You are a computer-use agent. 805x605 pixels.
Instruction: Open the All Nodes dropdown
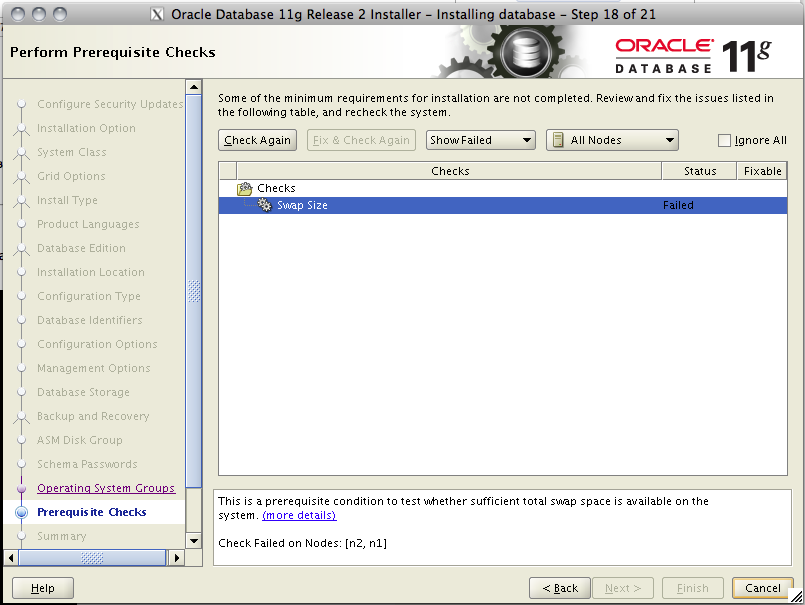(x=611, y=140)
